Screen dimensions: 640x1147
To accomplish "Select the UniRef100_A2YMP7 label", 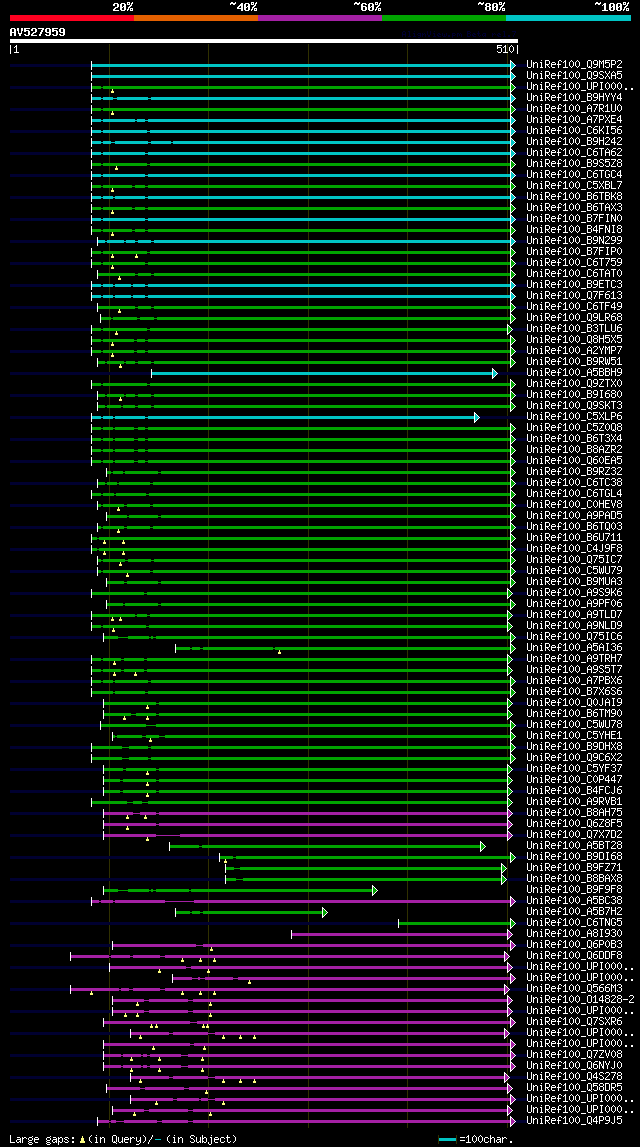I will (574, 351).
